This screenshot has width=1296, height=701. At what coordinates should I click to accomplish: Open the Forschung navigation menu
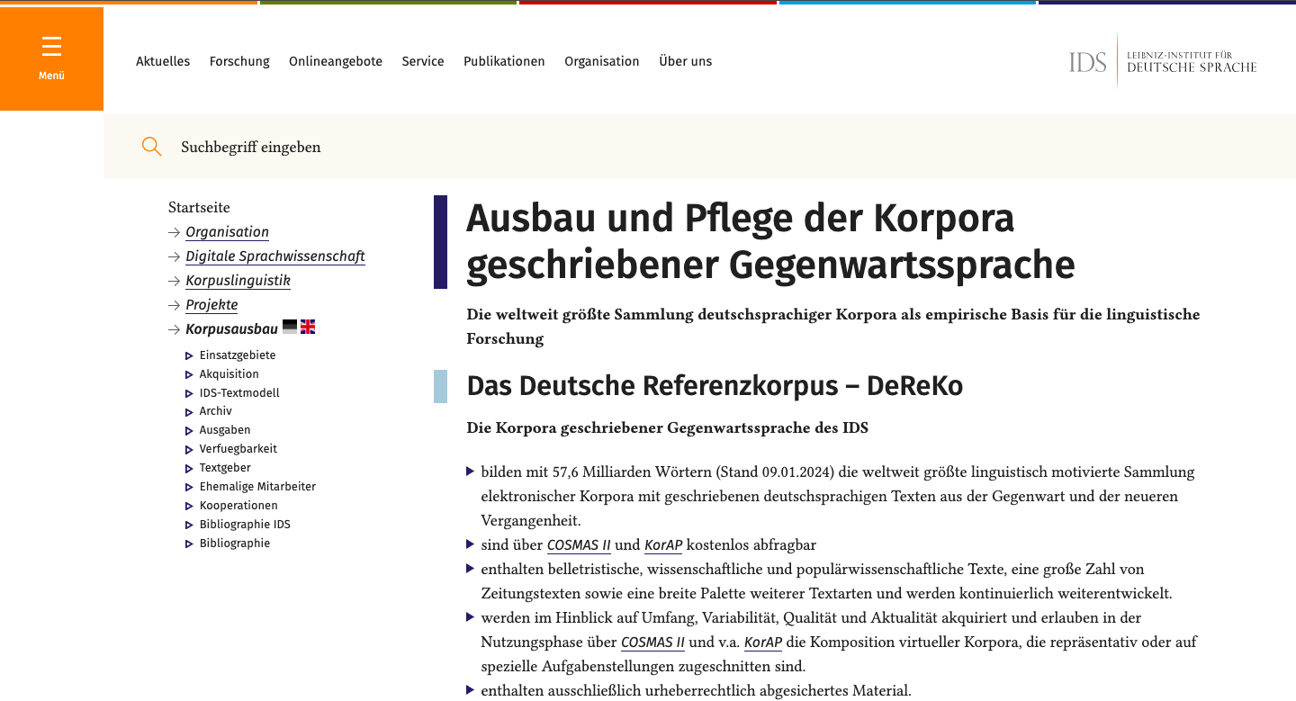[239, 61]
